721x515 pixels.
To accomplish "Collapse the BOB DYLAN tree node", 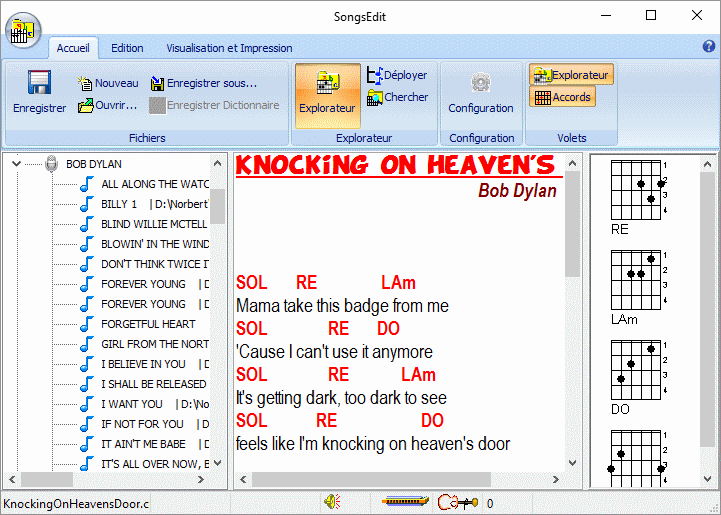I will (17, 163).
